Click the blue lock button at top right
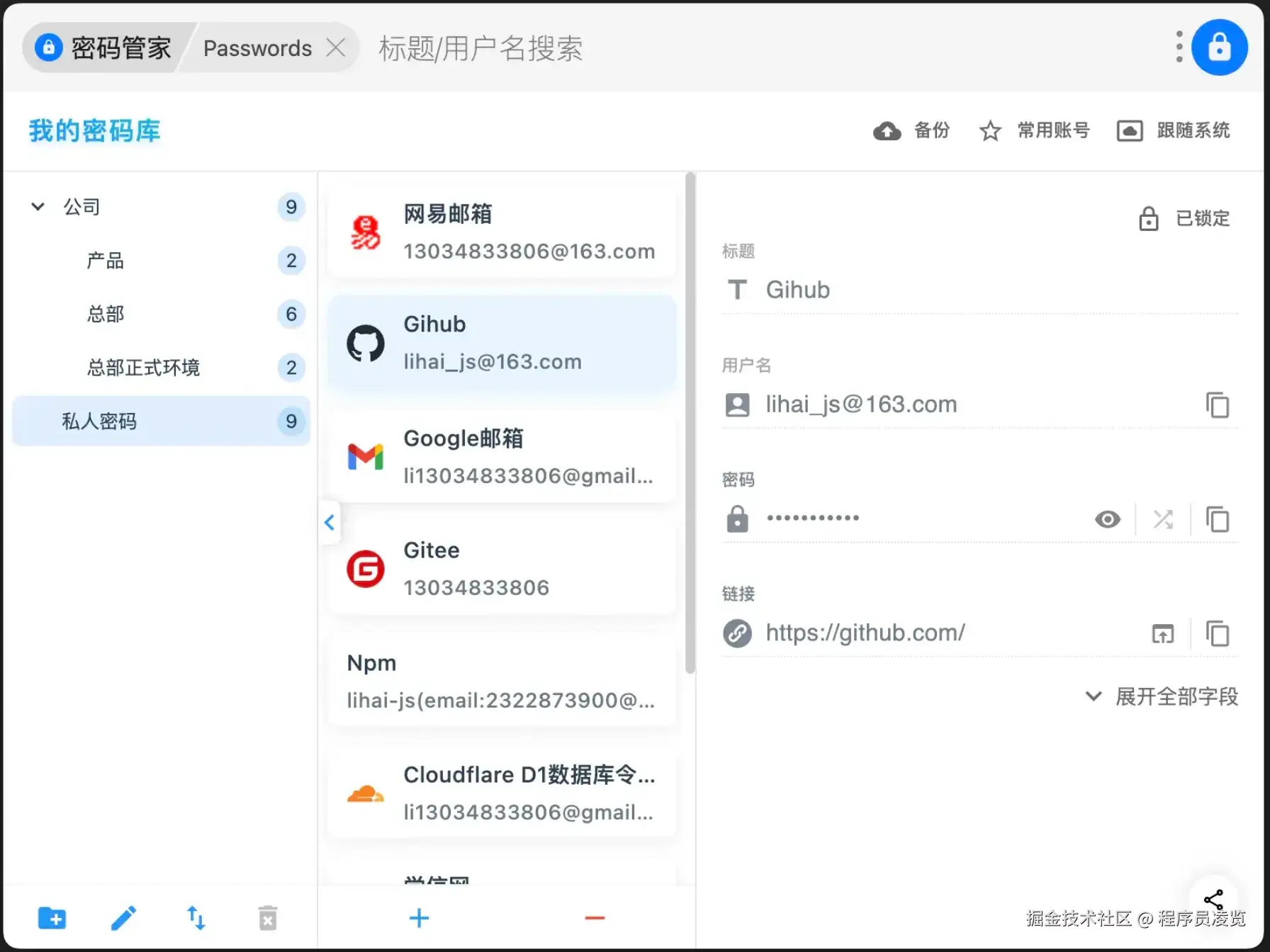Image resolution: width=1270 pixels, height=952 pixels. [1219, 47]
